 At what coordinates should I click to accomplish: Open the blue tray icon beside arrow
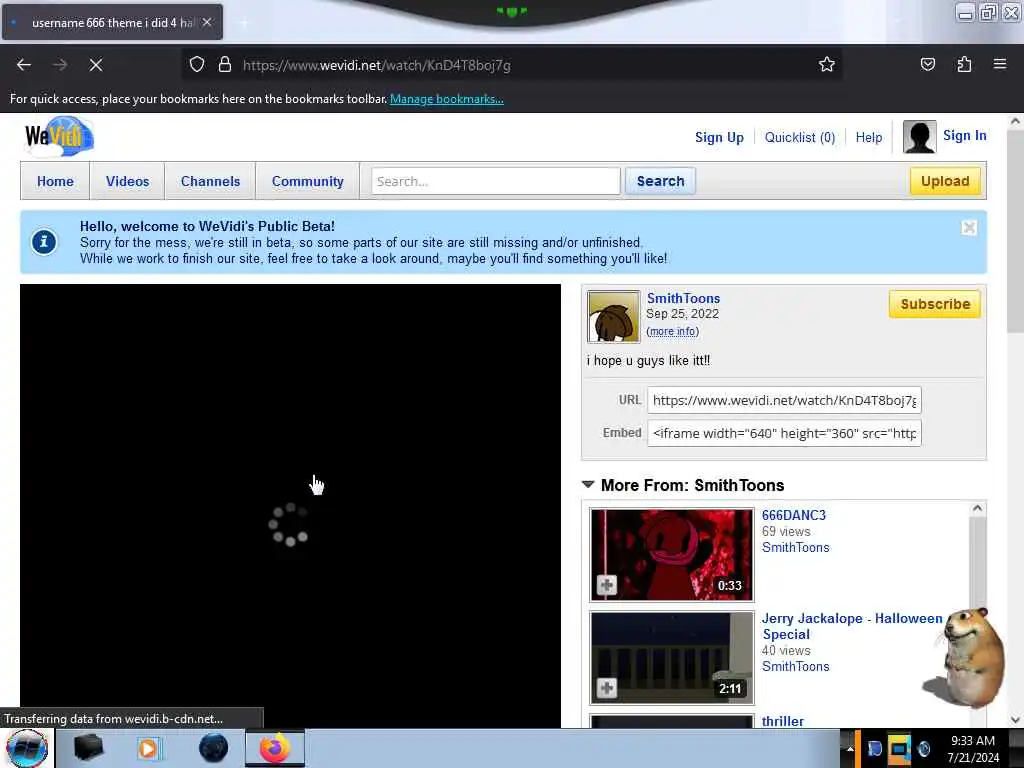coord(874,748)
